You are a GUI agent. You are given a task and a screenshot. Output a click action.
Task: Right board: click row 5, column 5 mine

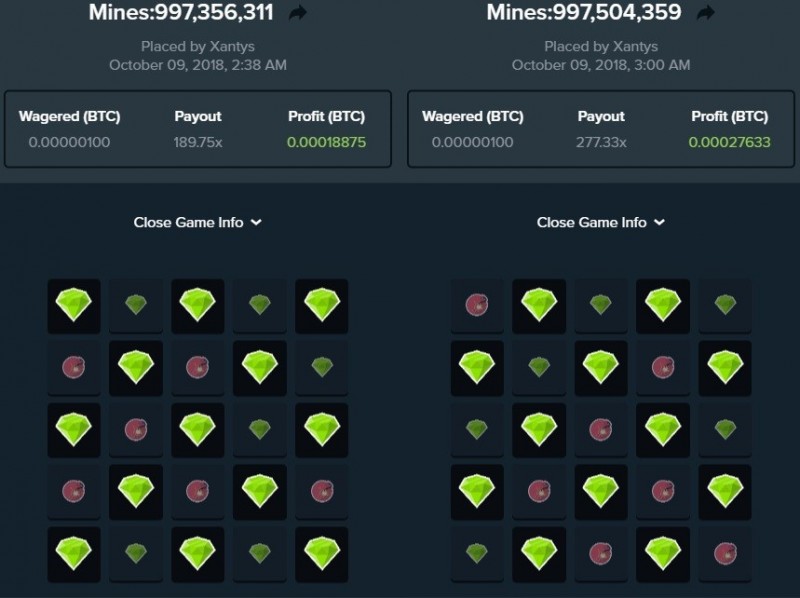tap(725, 554)
